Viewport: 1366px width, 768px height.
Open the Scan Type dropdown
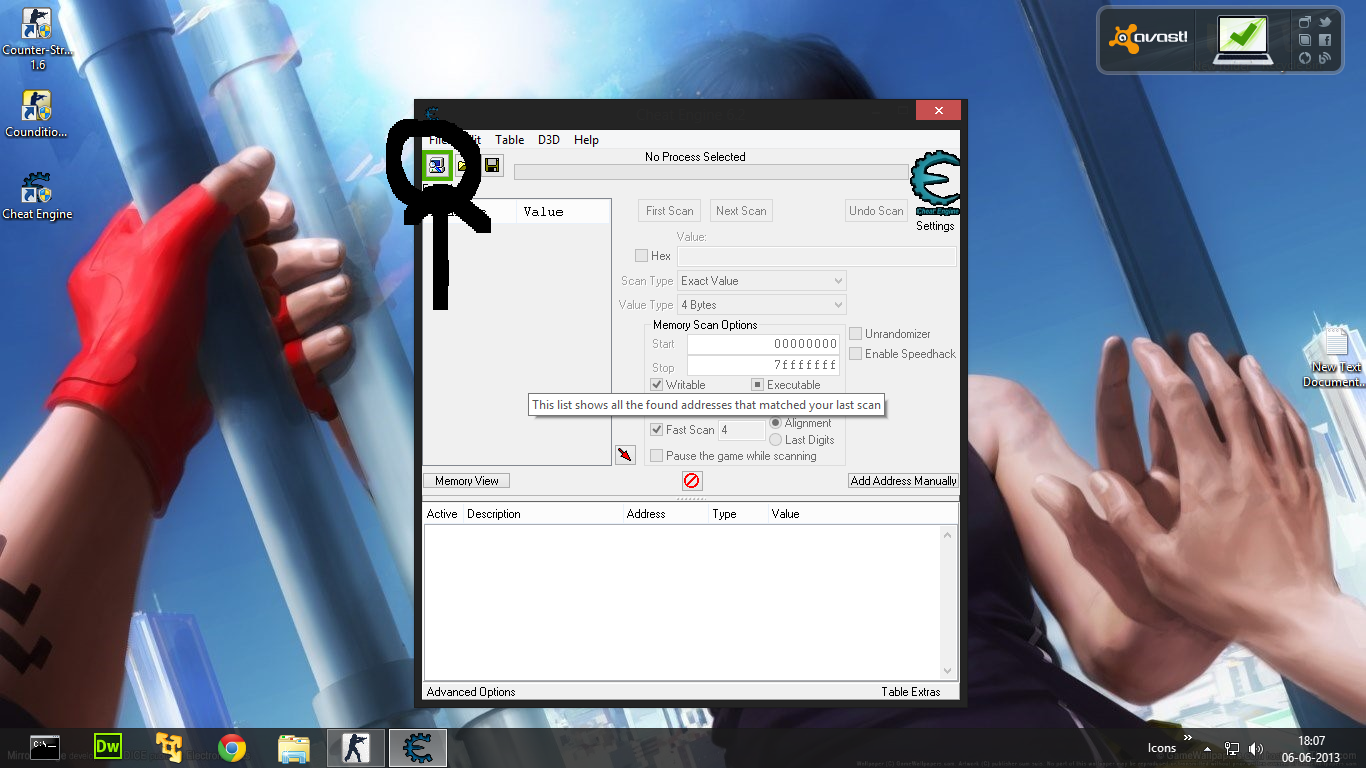pos(762,281)
